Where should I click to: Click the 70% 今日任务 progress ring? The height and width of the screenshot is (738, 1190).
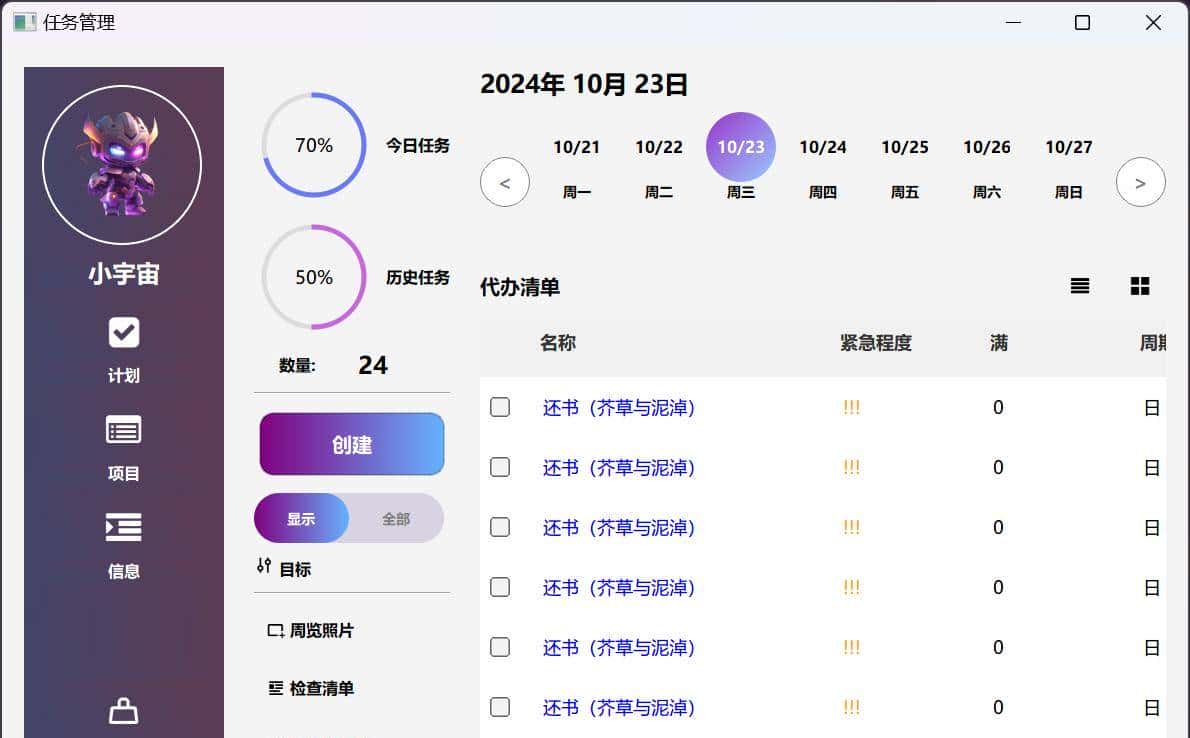click(x=313, y=144)
